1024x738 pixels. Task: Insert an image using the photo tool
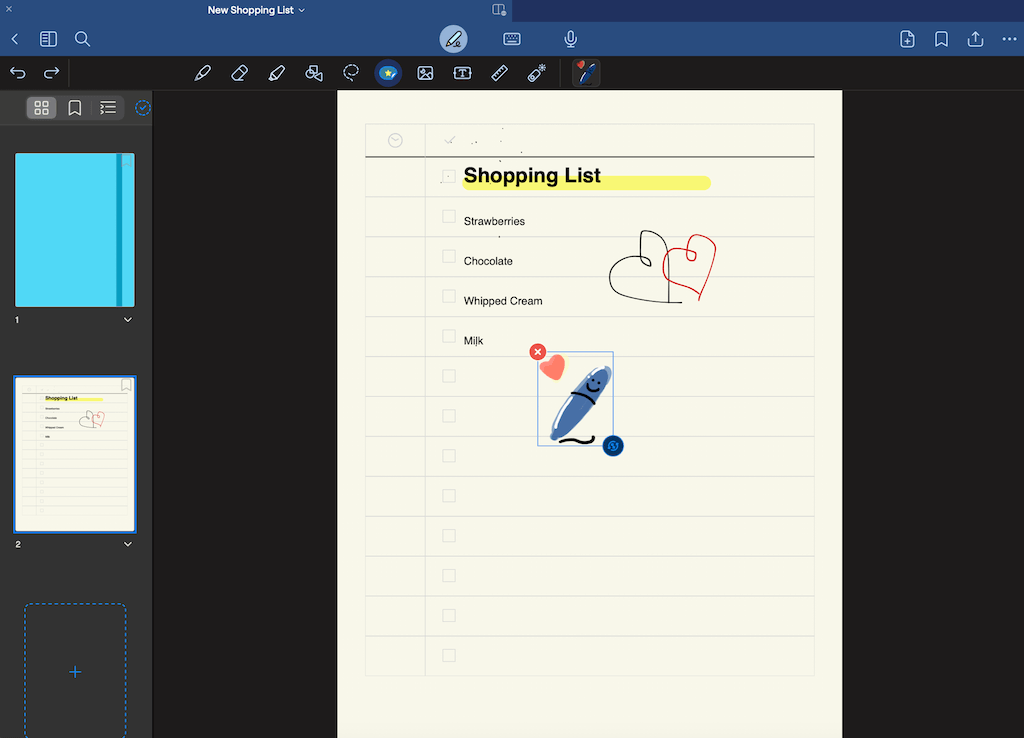point(425,72)
